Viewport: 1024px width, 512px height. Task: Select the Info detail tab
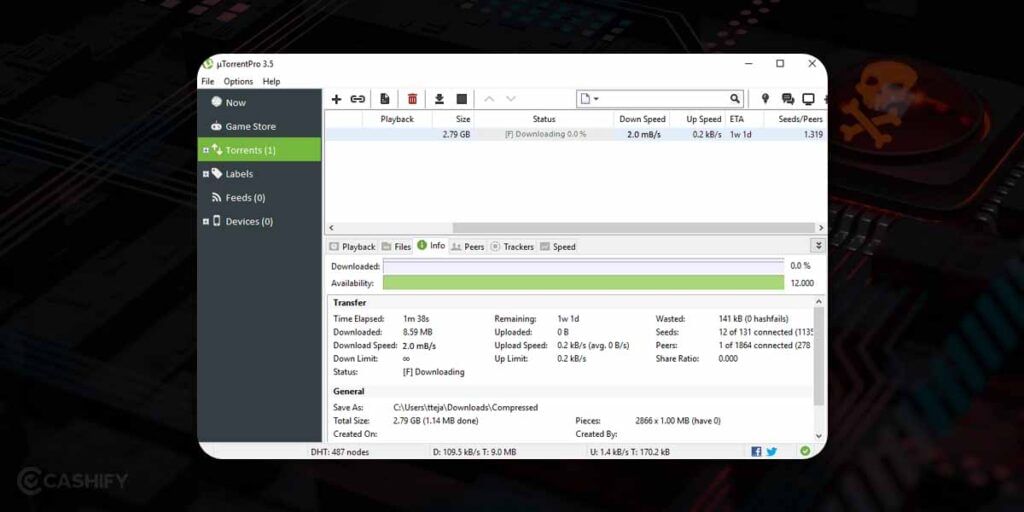431,246
